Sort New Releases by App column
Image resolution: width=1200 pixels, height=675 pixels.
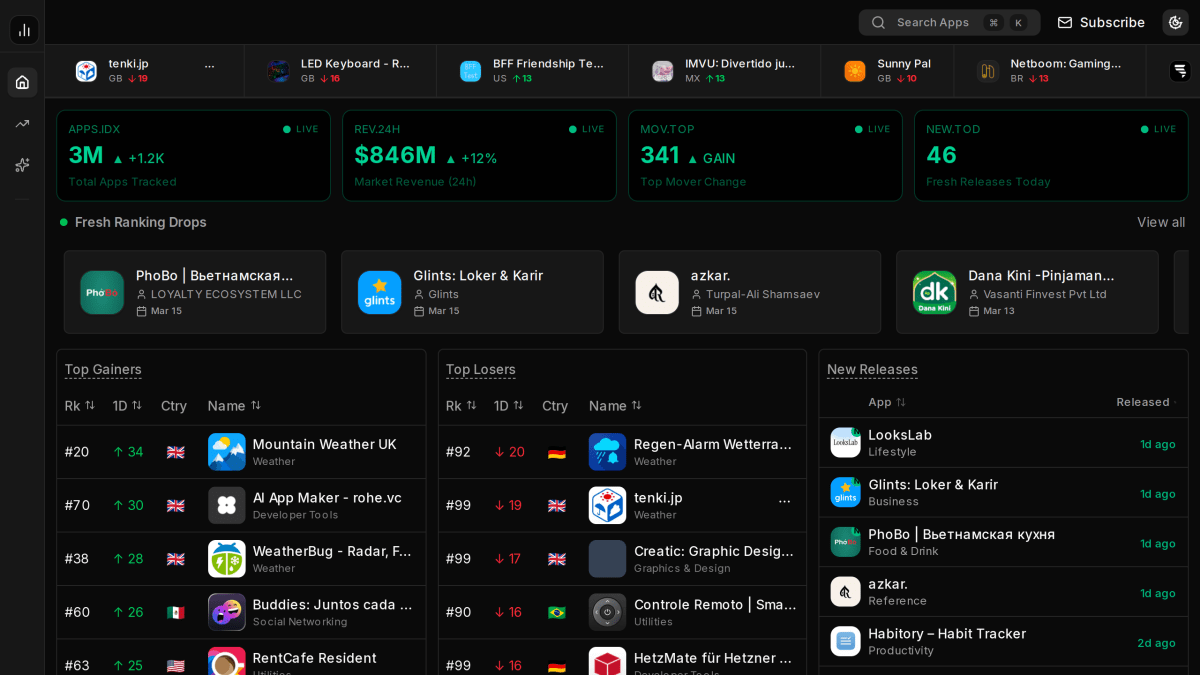pos(887,402)
